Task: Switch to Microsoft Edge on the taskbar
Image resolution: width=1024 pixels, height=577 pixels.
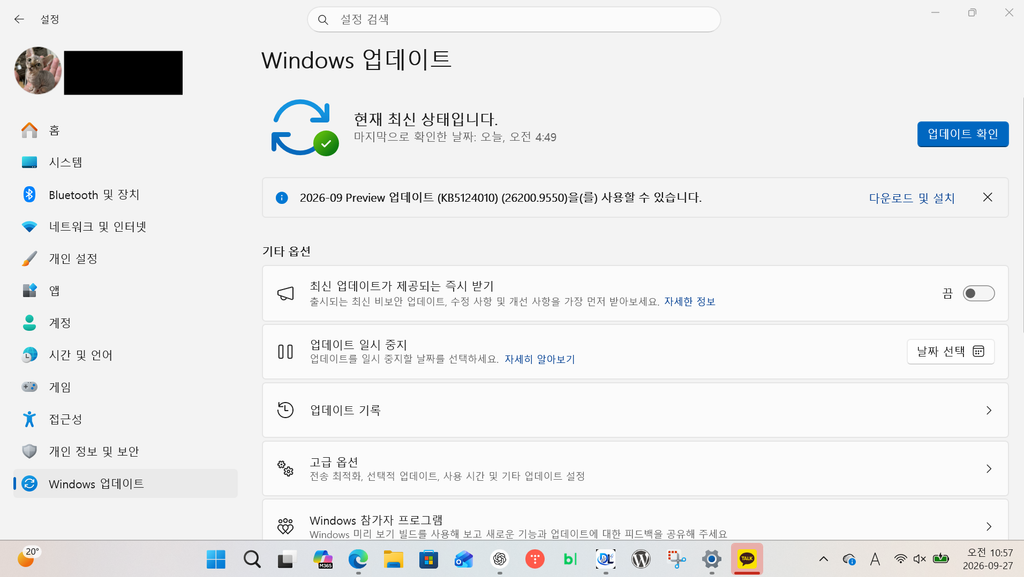Action: [358, 559]
